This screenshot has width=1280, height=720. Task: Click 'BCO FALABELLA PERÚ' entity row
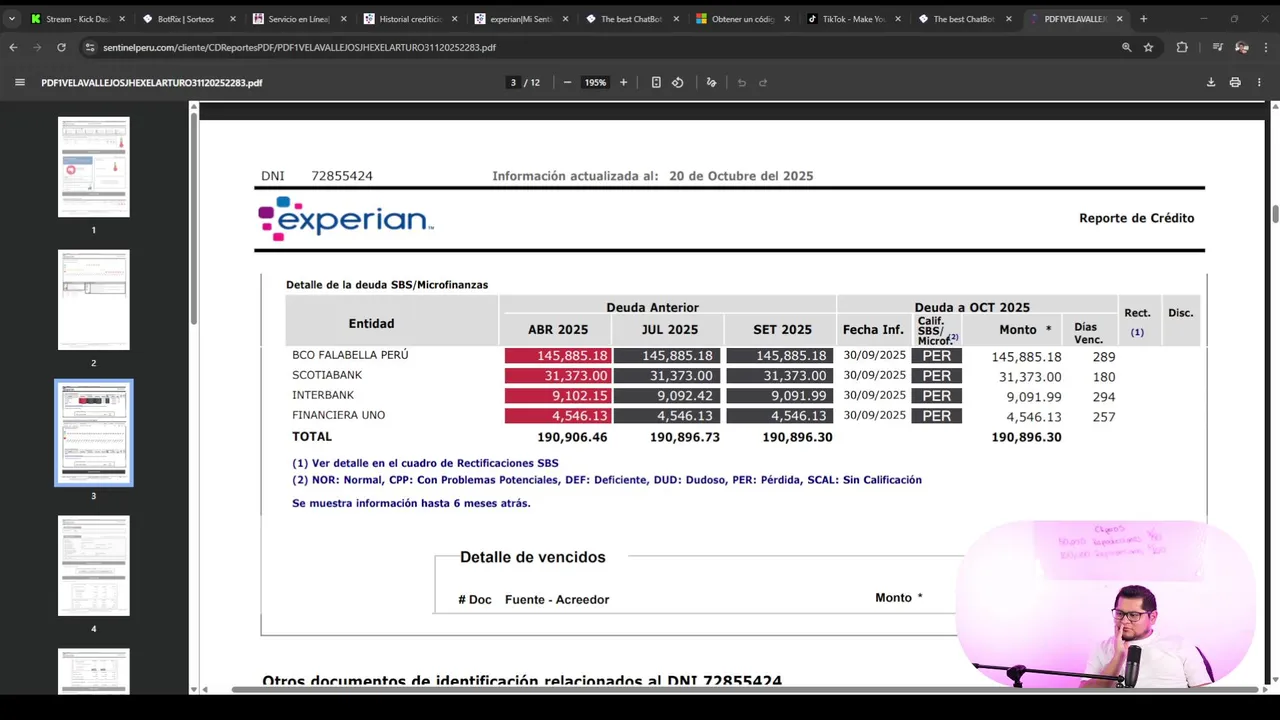[x=350, y=355]
